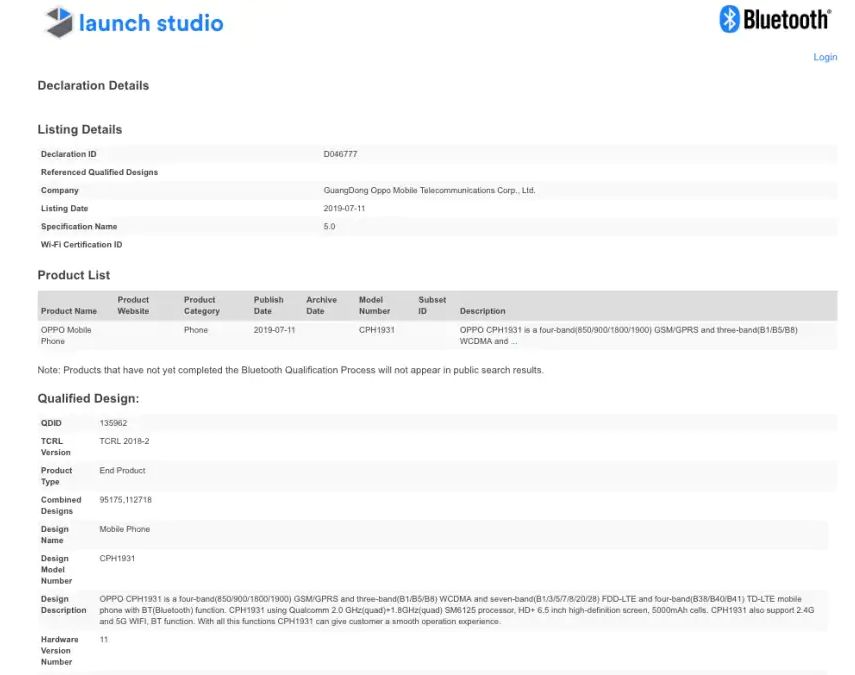
Task: Click the Wi-Fi Certification ID label
Action: tap(81, 244)
